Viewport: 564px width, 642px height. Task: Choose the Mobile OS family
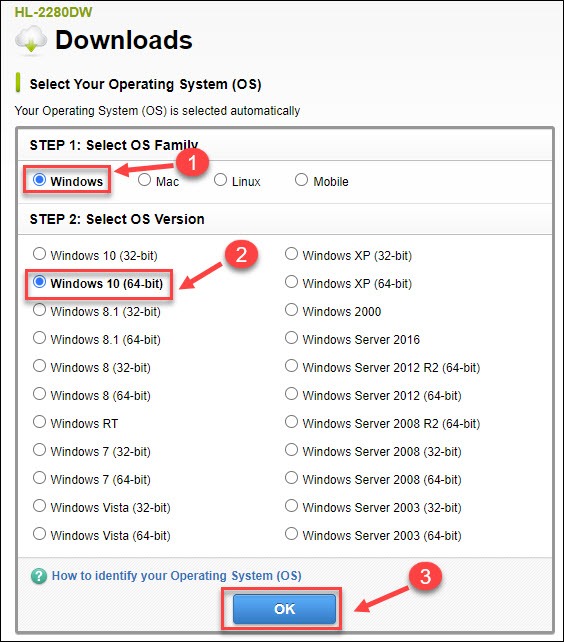tap(301, 179)
